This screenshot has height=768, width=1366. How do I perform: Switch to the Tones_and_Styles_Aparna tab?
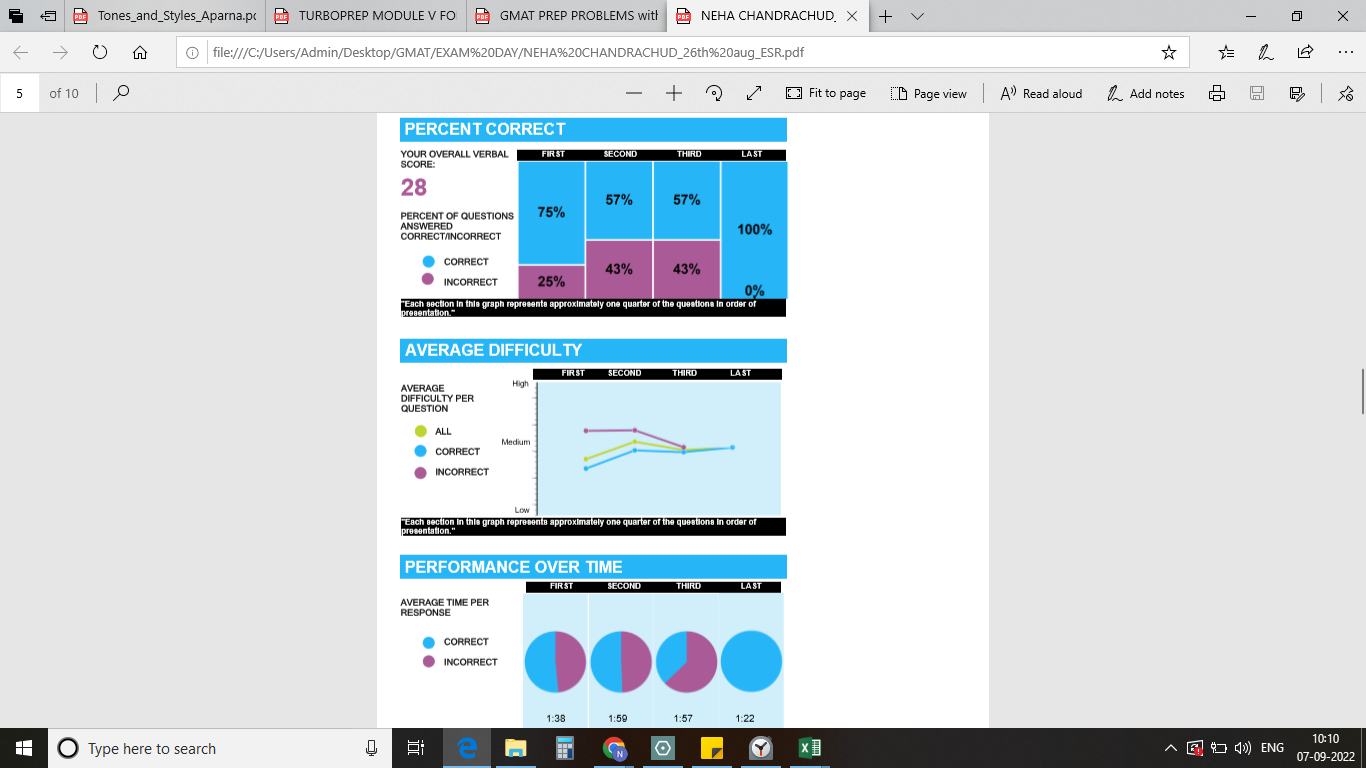165,16
